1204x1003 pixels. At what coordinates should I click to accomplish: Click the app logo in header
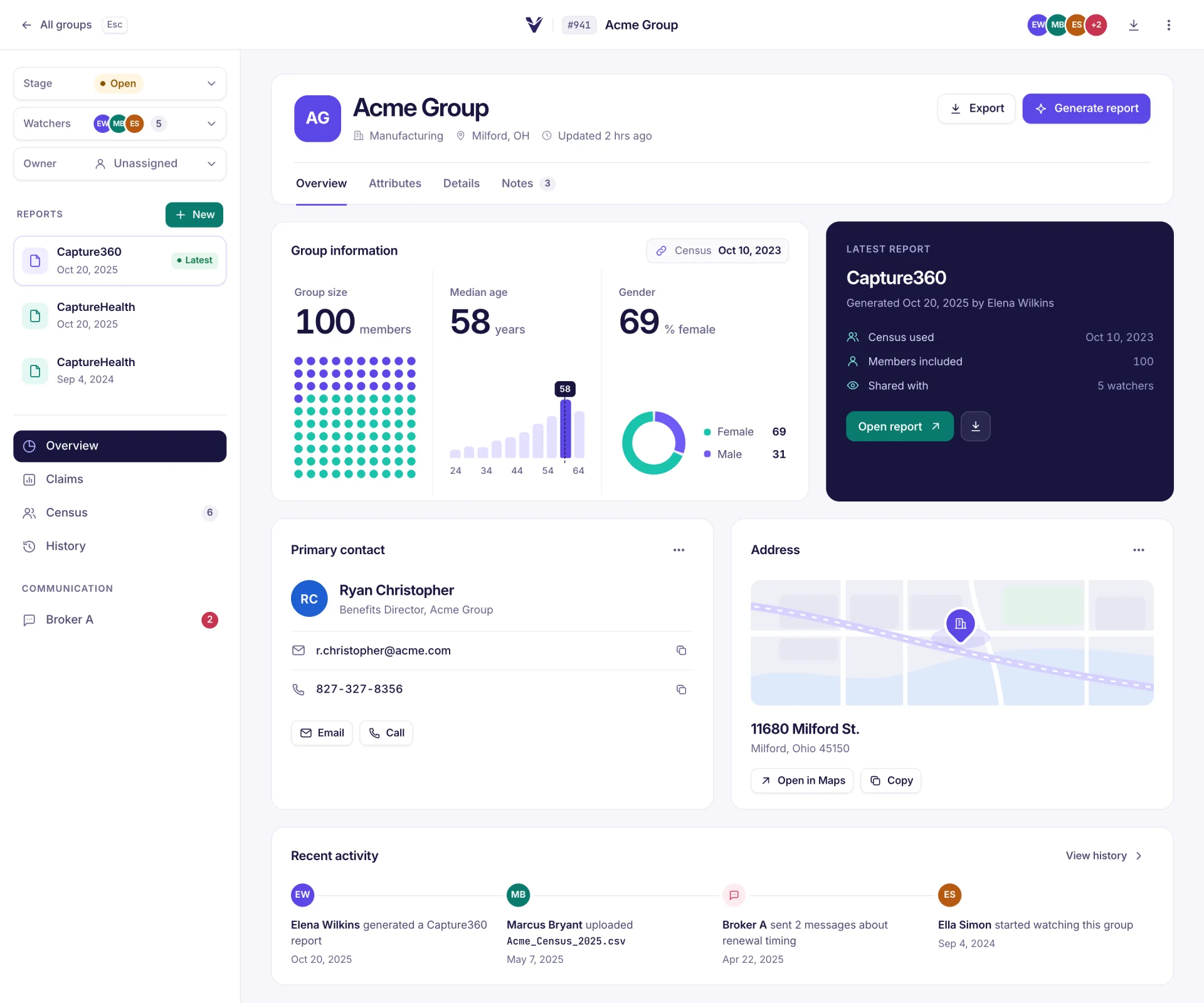[534, 25]
